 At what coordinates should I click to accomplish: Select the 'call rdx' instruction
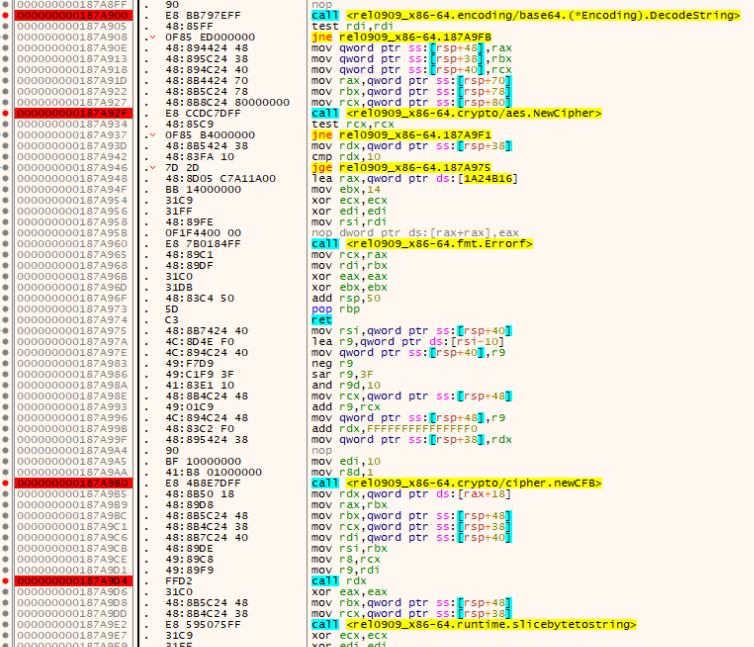(339, 581)
